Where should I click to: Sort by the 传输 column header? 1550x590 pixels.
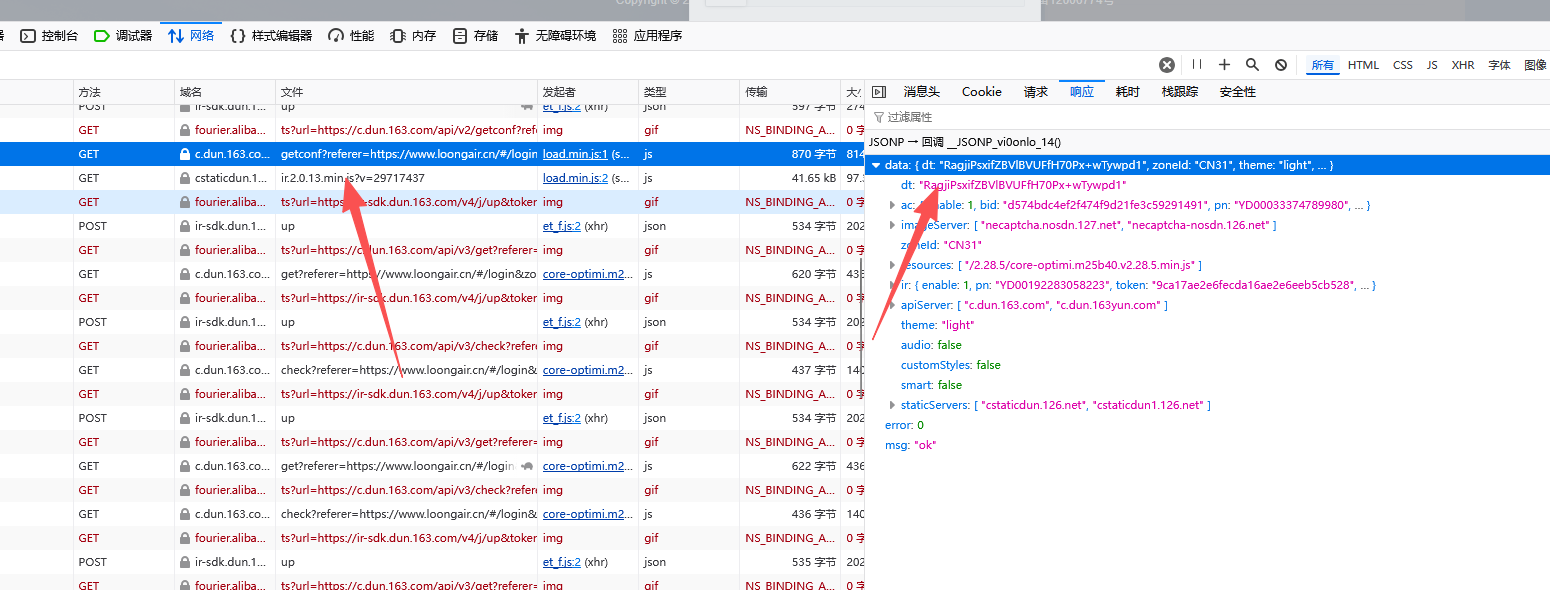[x=790, y=92]
